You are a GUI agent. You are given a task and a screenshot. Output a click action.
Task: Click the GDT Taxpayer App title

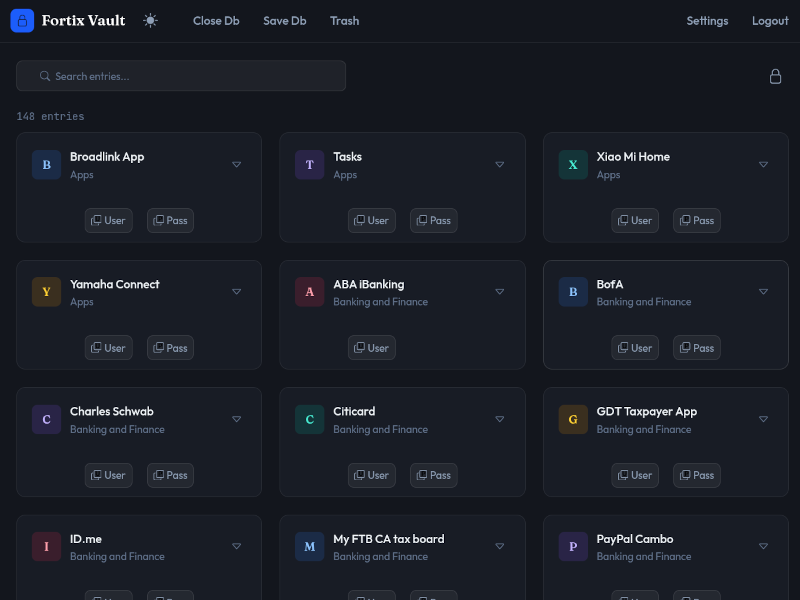646,412
